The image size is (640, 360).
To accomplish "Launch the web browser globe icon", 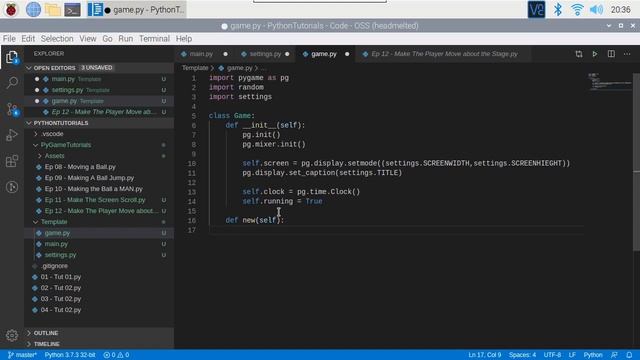I will point(33,9).
